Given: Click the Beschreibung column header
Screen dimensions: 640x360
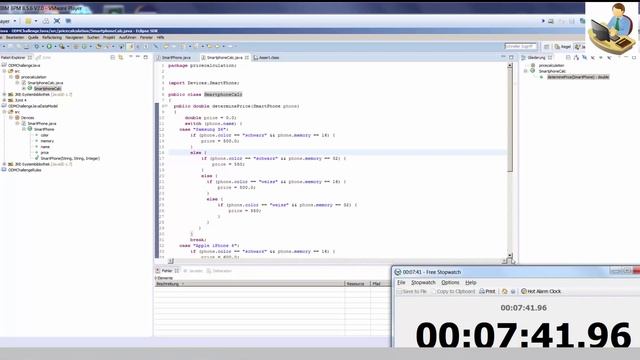Looking at the screenshot, I should click(249, 284).
